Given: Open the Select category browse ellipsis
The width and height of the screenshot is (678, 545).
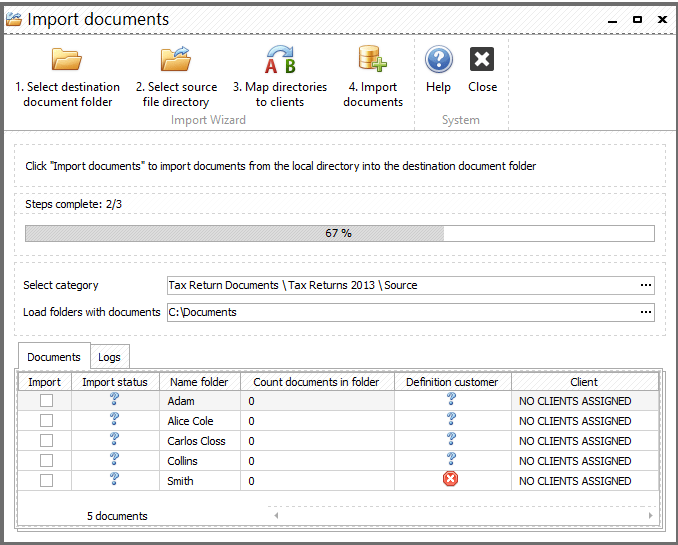Looking at the screenshot, I should coord(646,285).
